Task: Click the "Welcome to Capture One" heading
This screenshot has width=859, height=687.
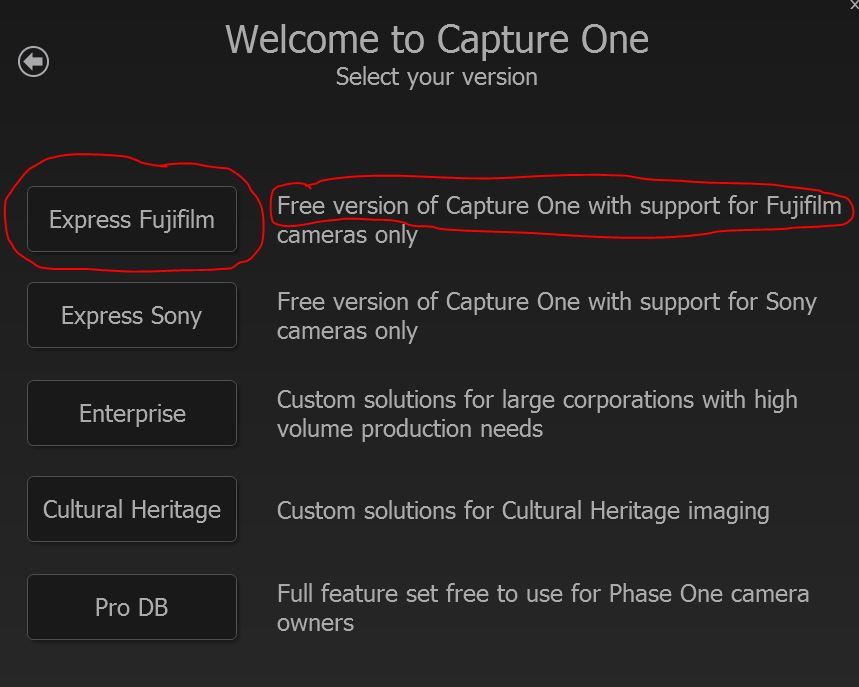Action: click(437, 40)
